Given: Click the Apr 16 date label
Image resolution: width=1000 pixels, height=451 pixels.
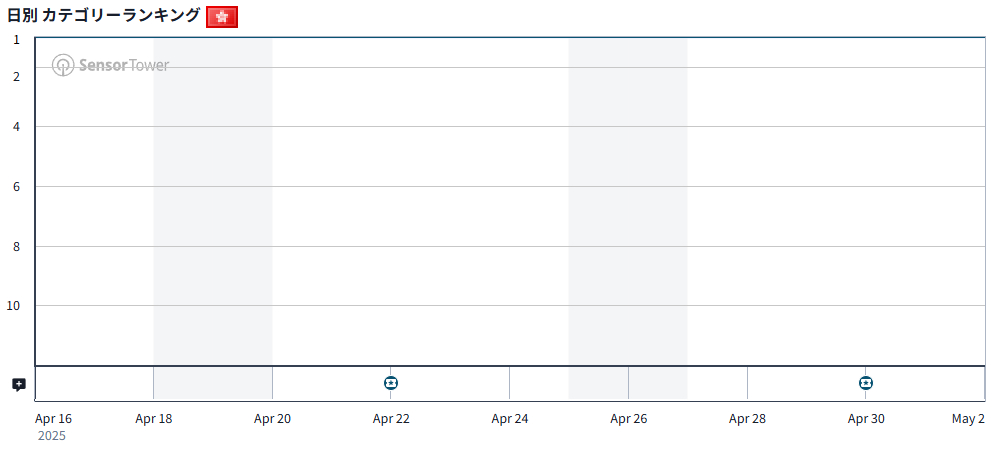Looking at the screenshot, I should tap(53, 419).
